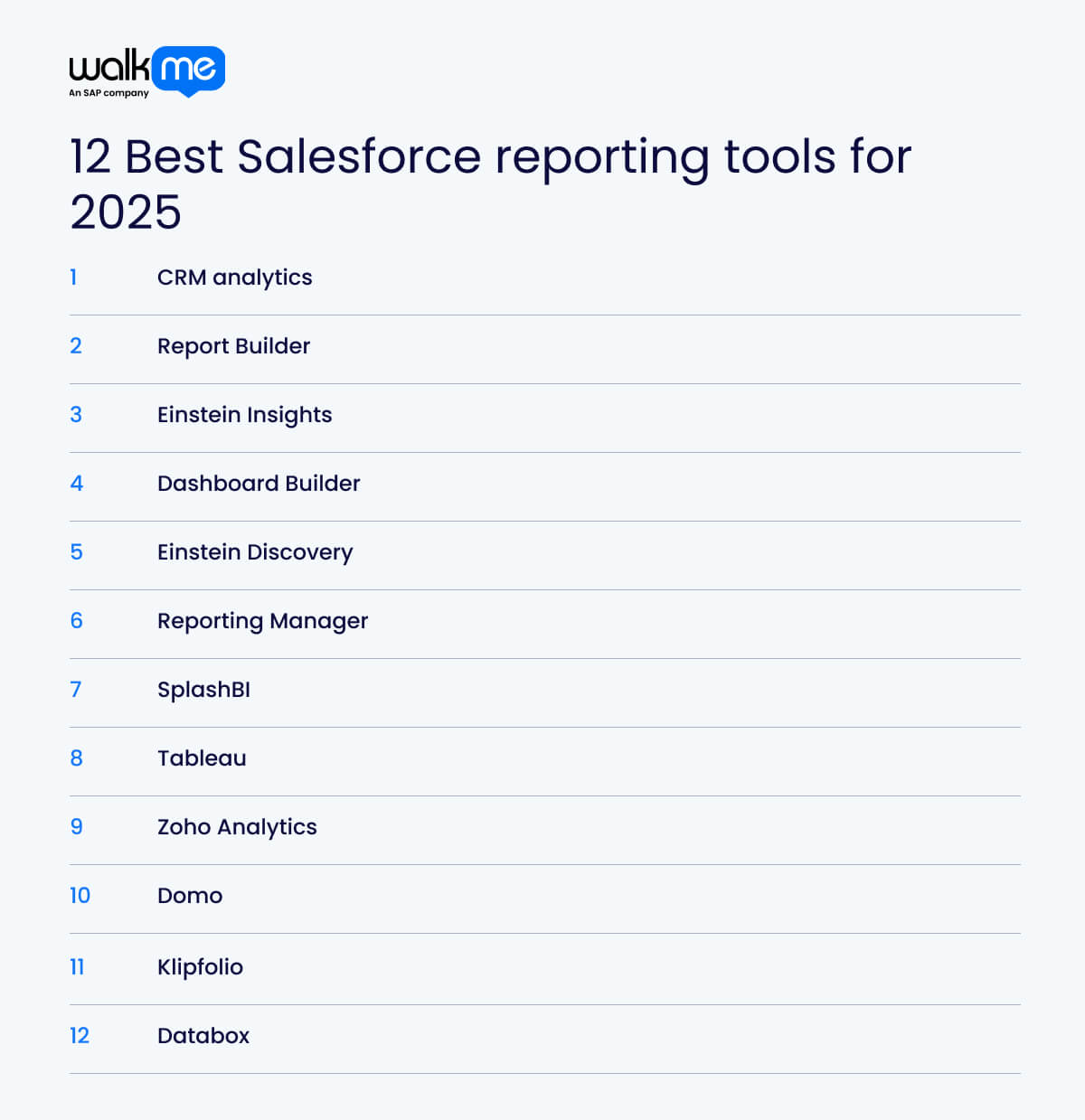1085x1120 pixels.
Task: Click the article title text
Action: pyautogui.click(x=490, y=184)
